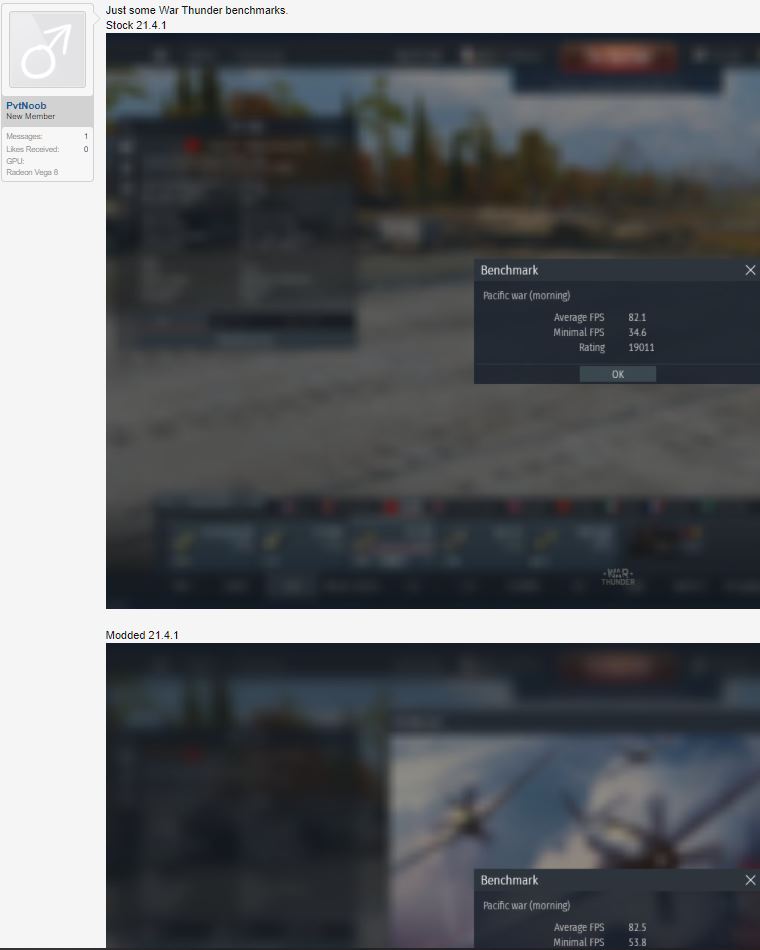Click OK in the stock Benchmark dialog
This screenshot has height=950, width=760.
coord(618,374)
